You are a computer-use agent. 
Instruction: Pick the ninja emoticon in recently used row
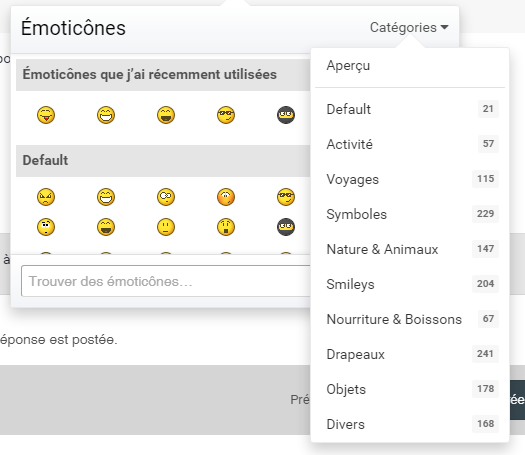click(x=286, y=115)
